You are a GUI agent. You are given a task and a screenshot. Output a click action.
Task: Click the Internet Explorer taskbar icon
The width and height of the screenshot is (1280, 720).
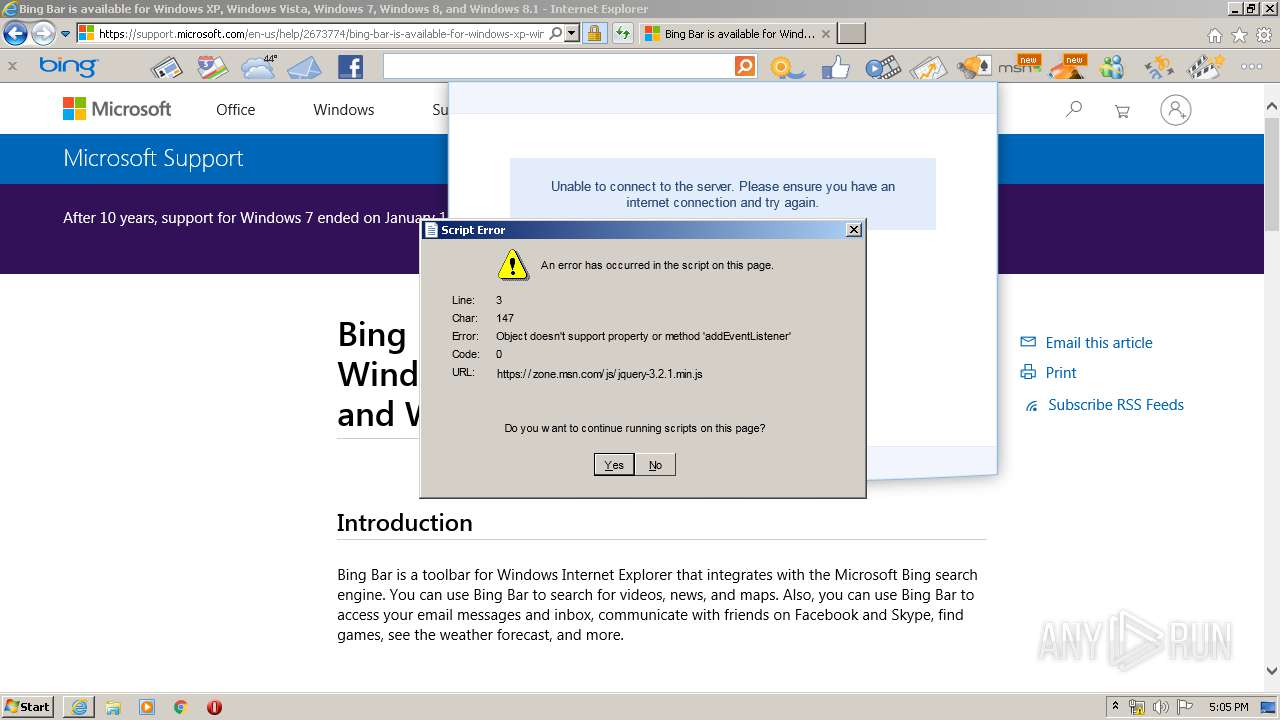coord(79,707)
